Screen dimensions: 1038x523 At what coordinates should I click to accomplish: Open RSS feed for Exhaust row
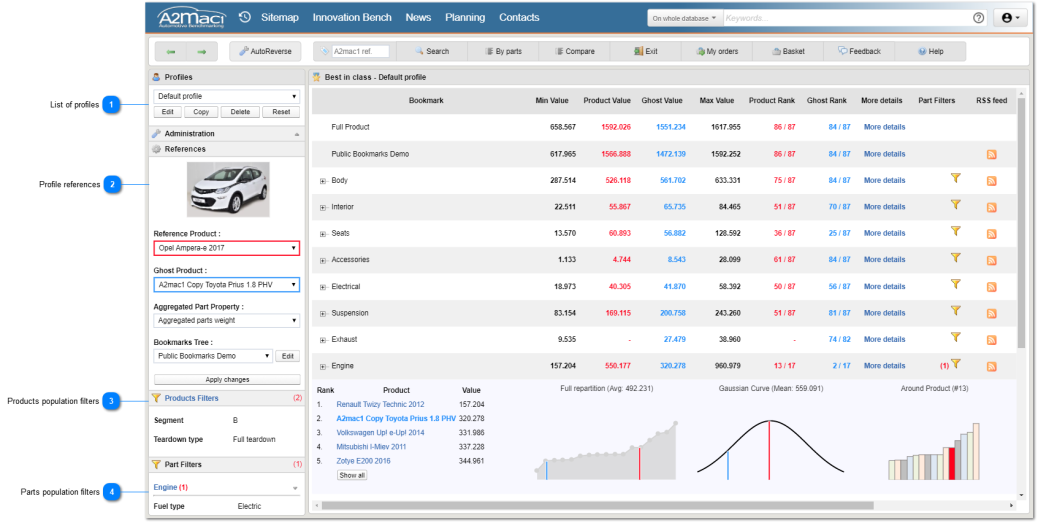992,340
